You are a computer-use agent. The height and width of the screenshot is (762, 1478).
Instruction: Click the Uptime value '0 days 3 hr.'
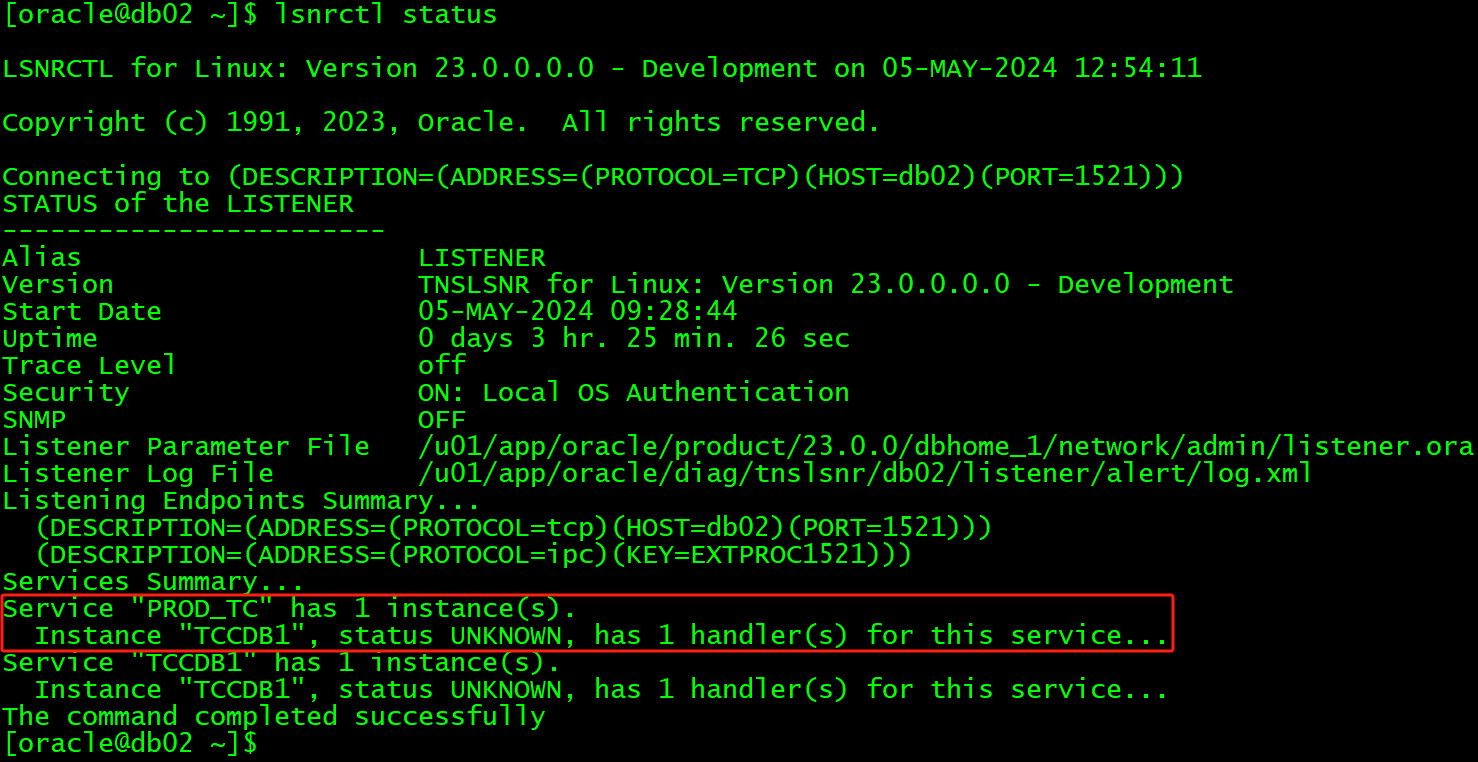coord(634,339)
